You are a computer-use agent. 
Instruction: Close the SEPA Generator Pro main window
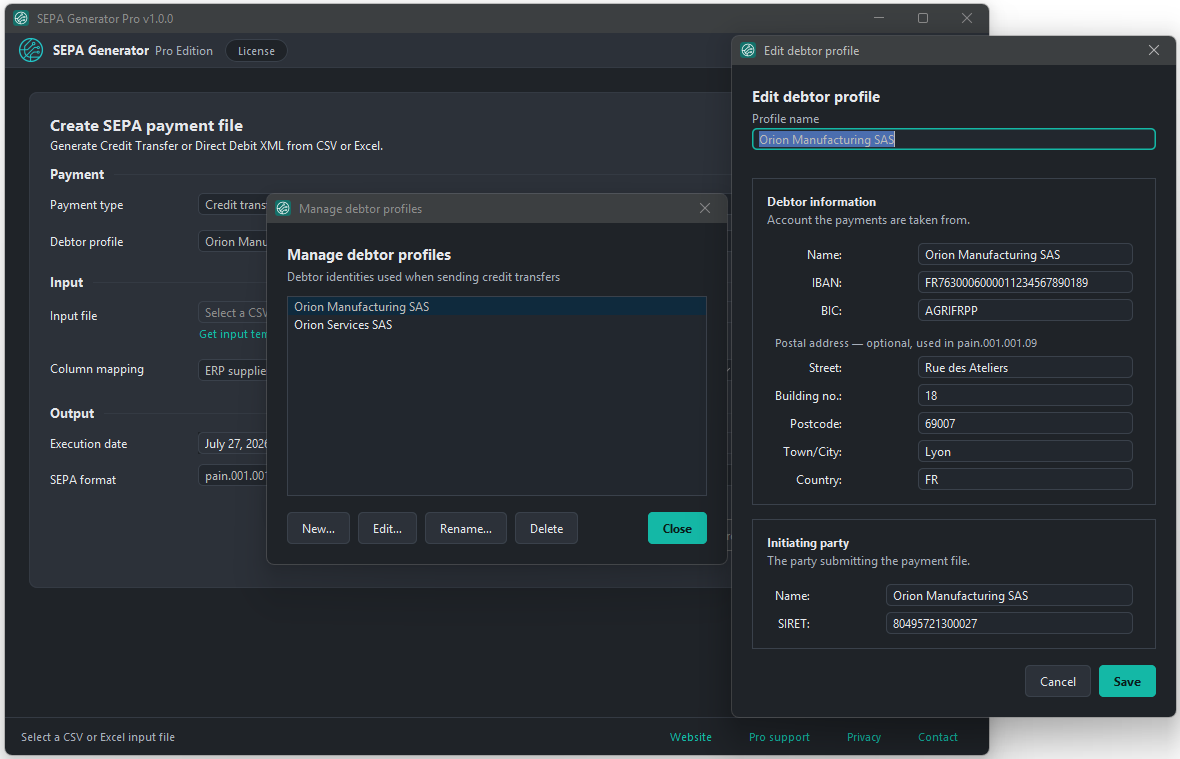coord(967,18)
